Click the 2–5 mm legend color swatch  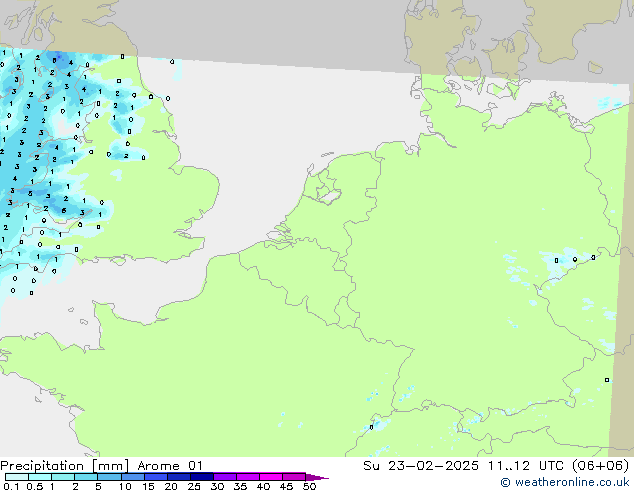[86, 477]
